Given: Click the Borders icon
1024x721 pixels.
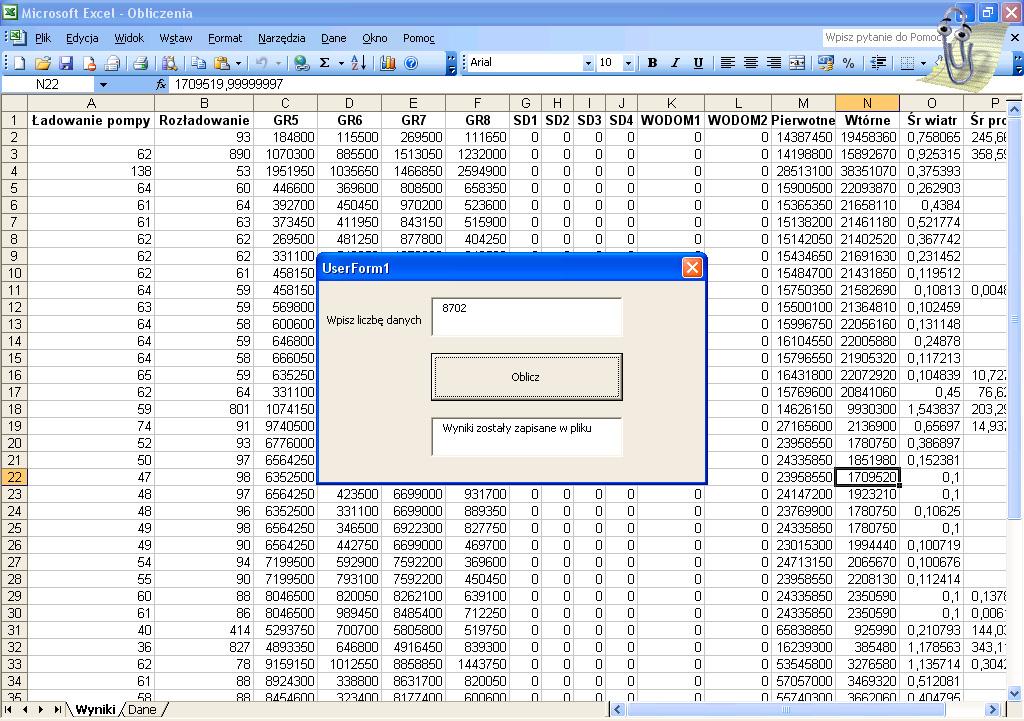Looking at the screenshot, I should [907, 63].
